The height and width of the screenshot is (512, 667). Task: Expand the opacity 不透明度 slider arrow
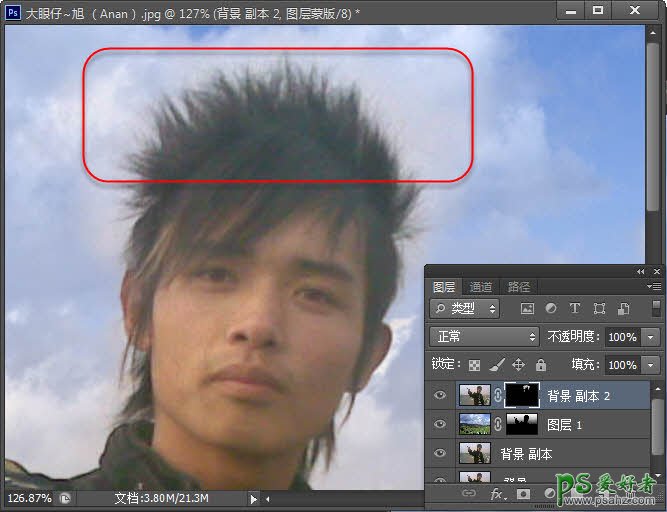click(652, 337)
